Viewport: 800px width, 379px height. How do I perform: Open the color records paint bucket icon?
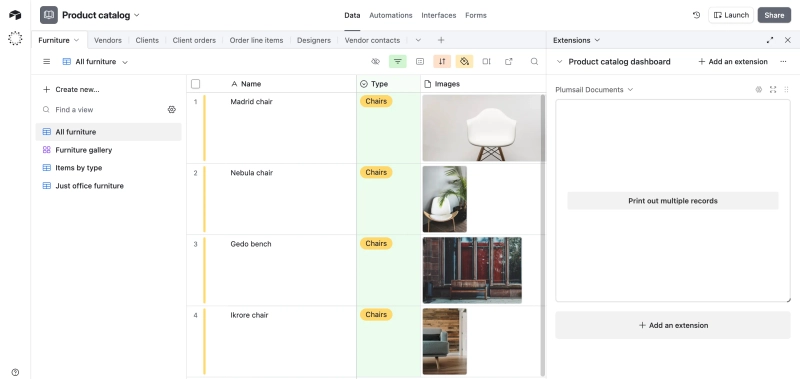(464, 62)
